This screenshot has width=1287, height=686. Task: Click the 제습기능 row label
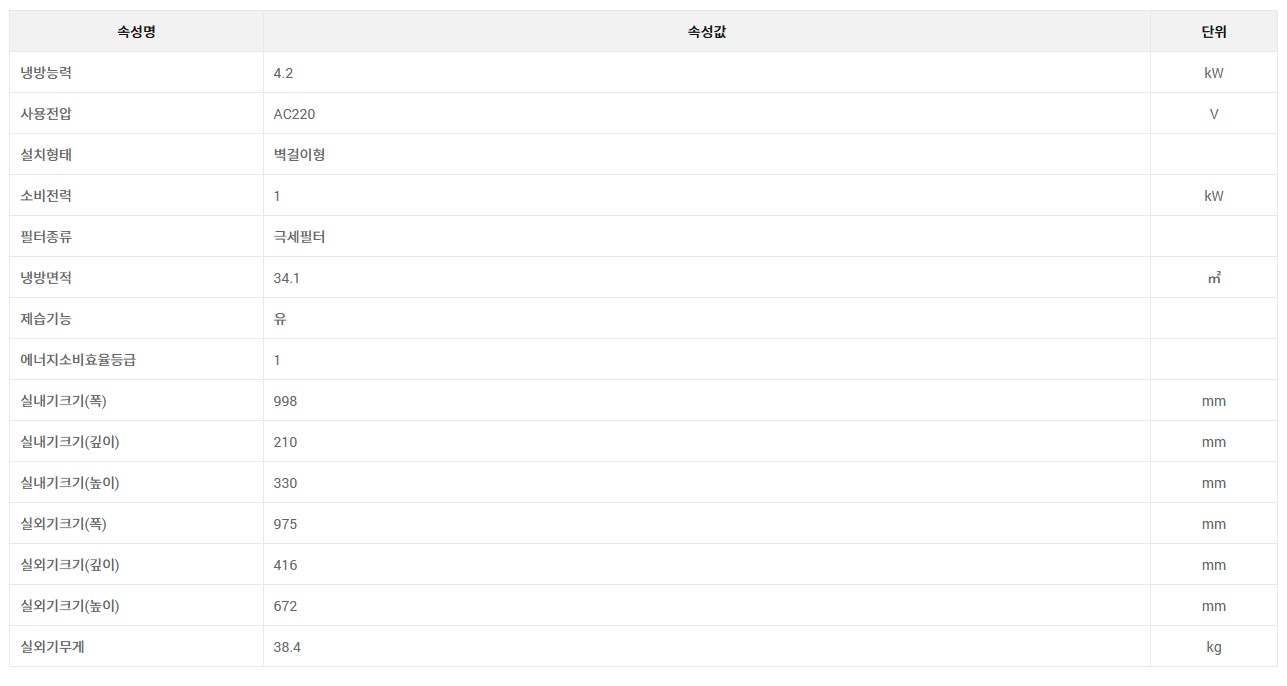pos(46,319)
